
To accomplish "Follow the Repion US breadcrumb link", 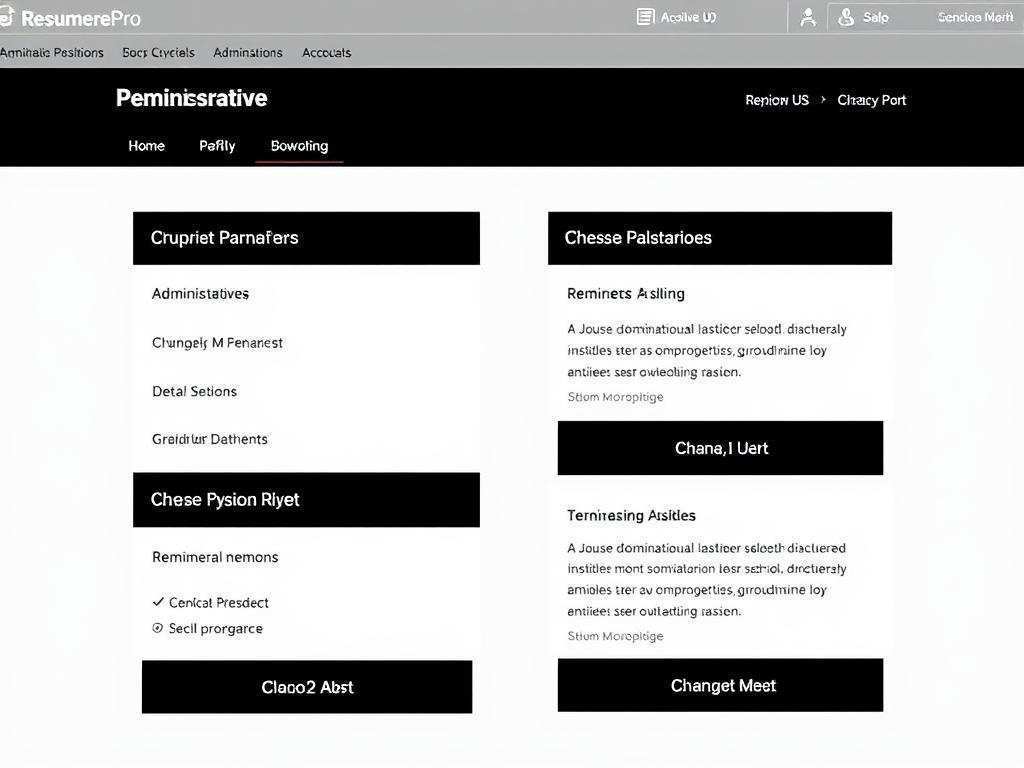I will pyautogui.click(x=777, y=100).
